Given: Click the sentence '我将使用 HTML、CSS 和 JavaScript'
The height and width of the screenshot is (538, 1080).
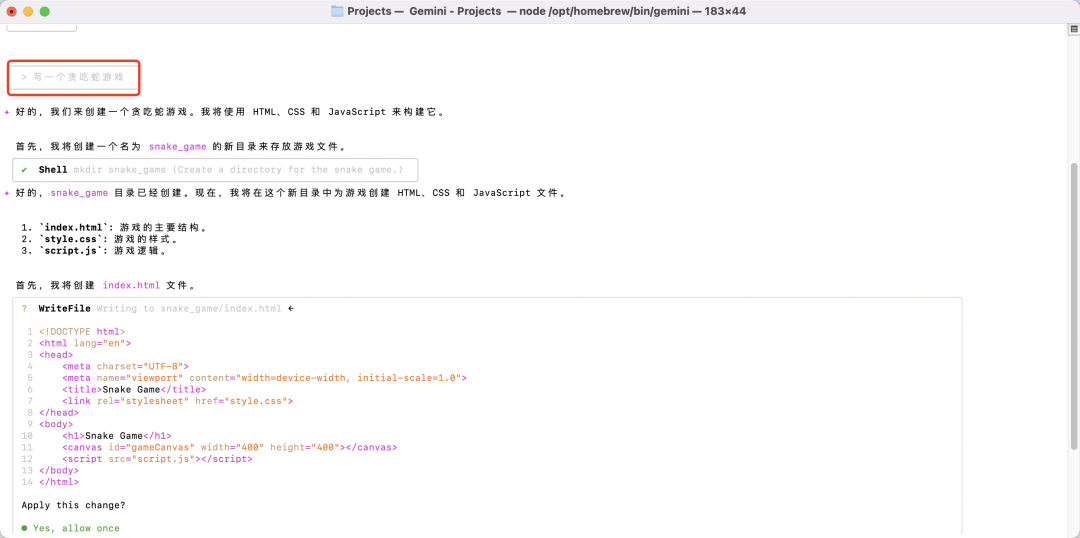Looking at the screenshot, I should 295,112.
